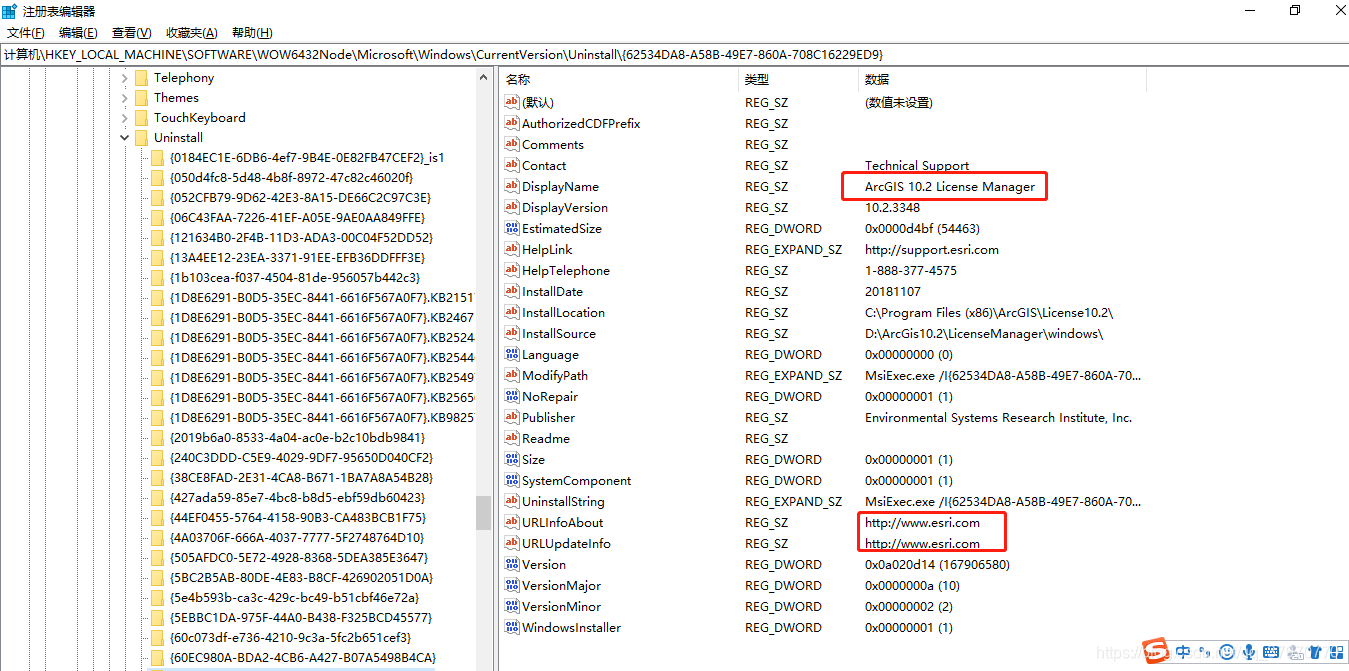The image size is (1349, 671).
Task: Expand the Telephony key
Action: click(x=125, y=78)
